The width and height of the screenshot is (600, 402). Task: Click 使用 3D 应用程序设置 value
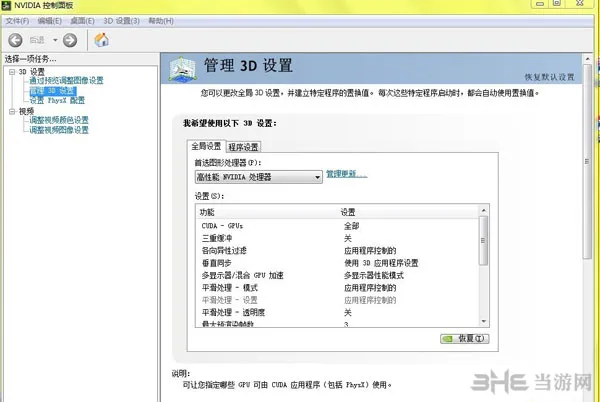click(x=381, y=263)
